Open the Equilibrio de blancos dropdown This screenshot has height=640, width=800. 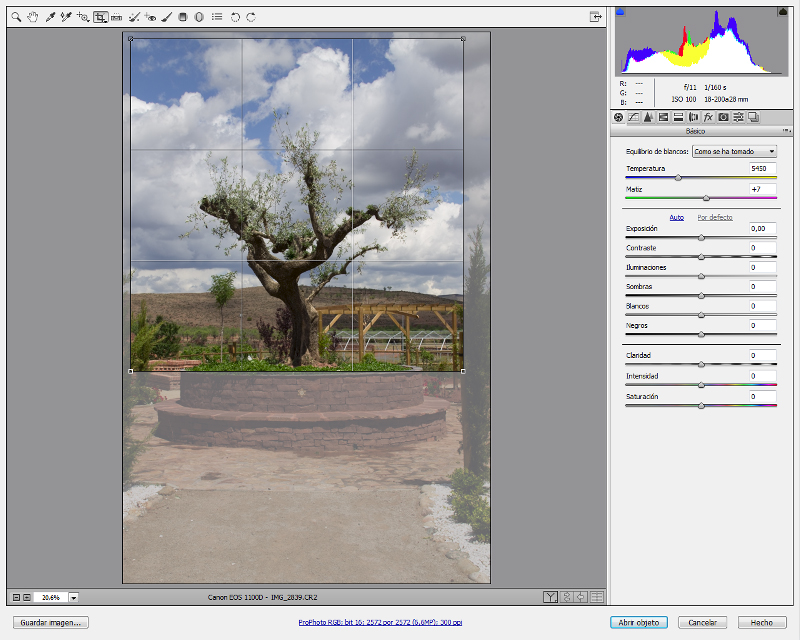(734, 152)
